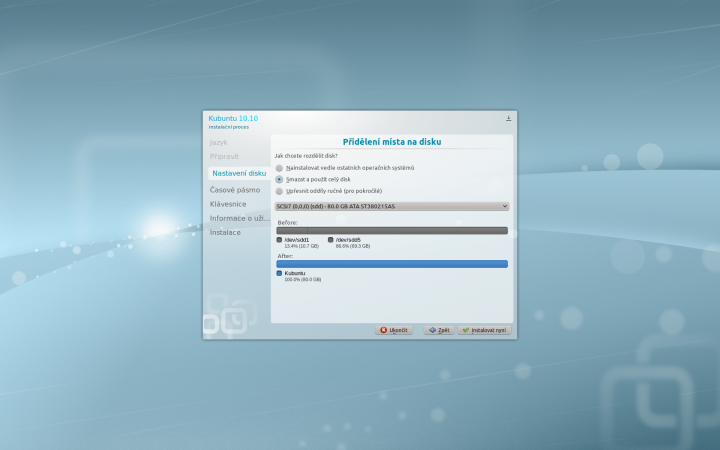Click the Ukončit button

[394, 330]
